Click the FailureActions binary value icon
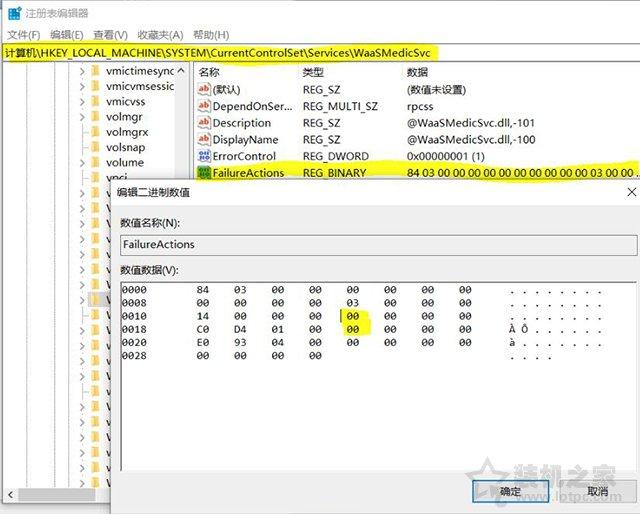 [x=204, y=173]
